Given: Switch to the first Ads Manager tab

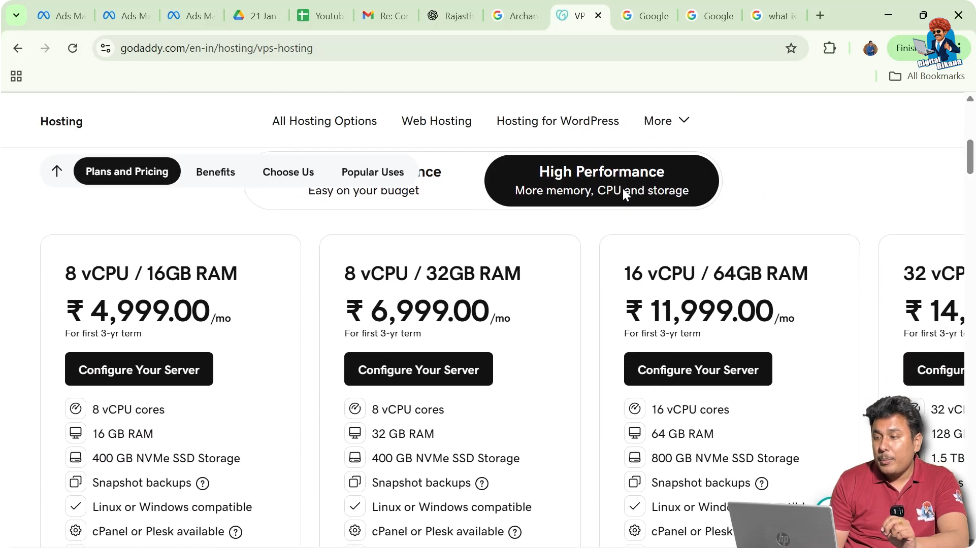Looking at the screenshot, I should click(x=61, y=16).
